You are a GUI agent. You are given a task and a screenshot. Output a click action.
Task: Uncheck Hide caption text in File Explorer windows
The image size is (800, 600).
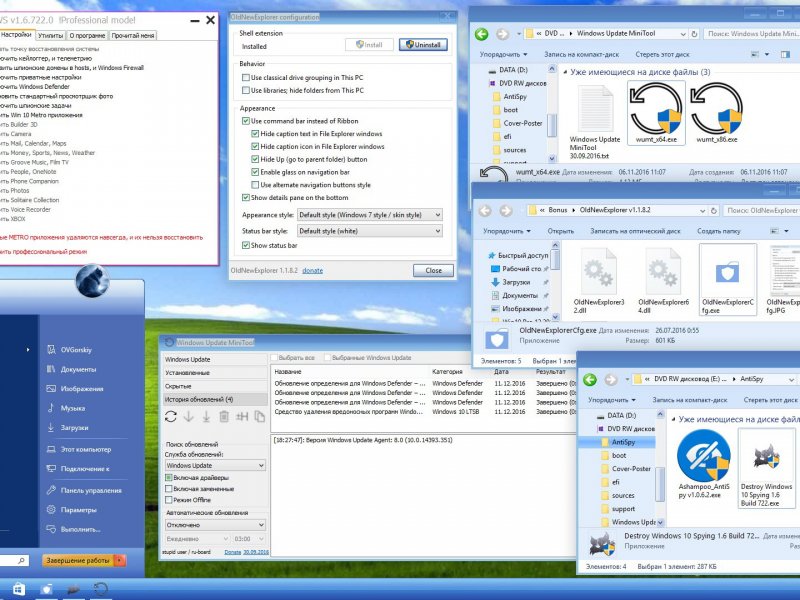click(255, 134)
